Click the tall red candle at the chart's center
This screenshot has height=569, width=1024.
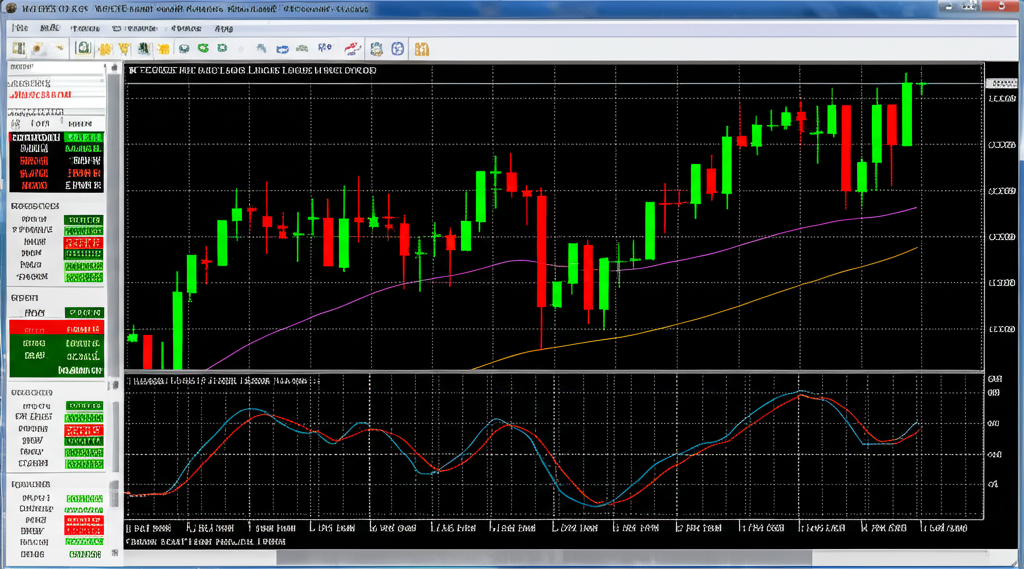(x=541, y=251)
